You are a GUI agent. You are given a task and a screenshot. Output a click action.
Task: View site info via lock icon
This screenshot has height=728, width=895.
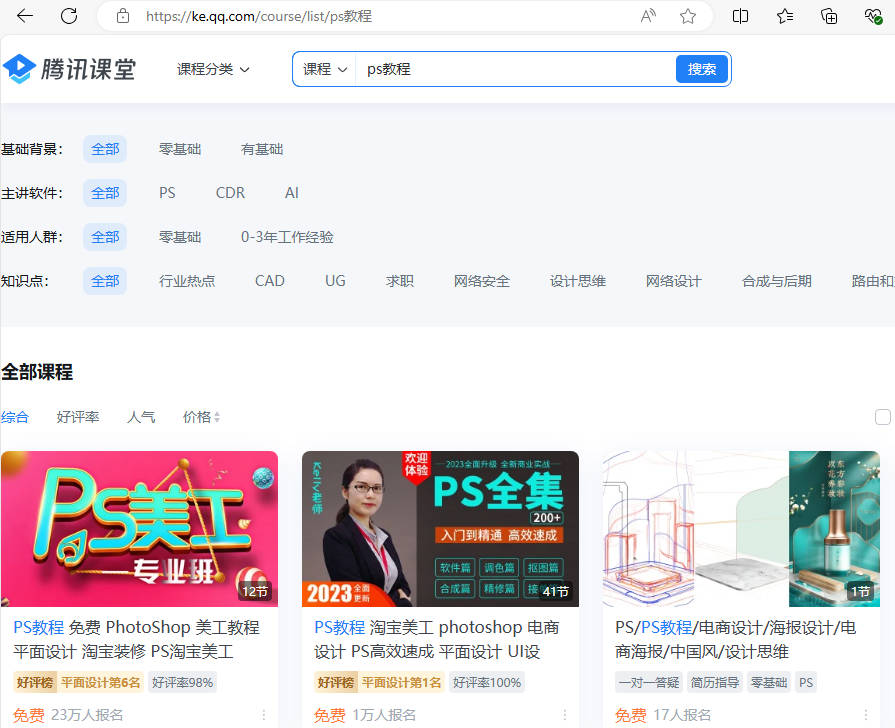pos(123,16)
